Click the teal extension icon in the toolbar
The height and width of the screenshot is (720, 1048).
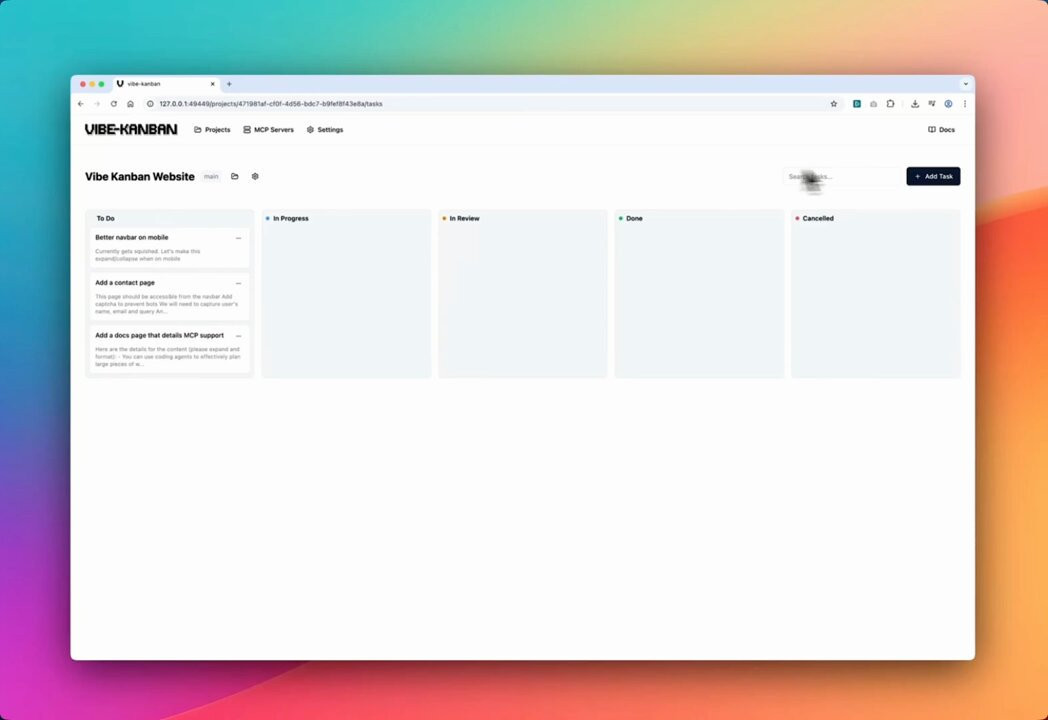pyautogui.click(x=856, y=104)
